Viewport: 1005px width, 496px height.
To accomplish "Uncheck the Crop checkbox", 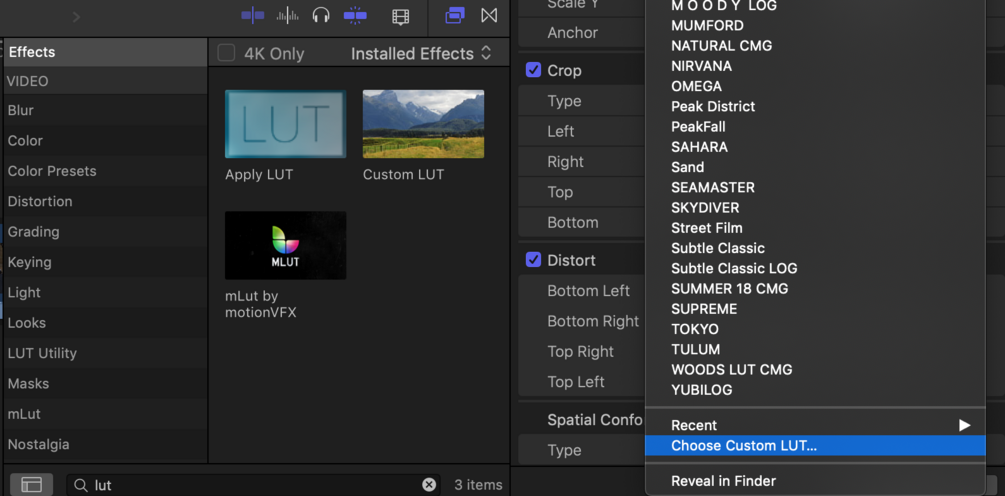I will (533, 70).
